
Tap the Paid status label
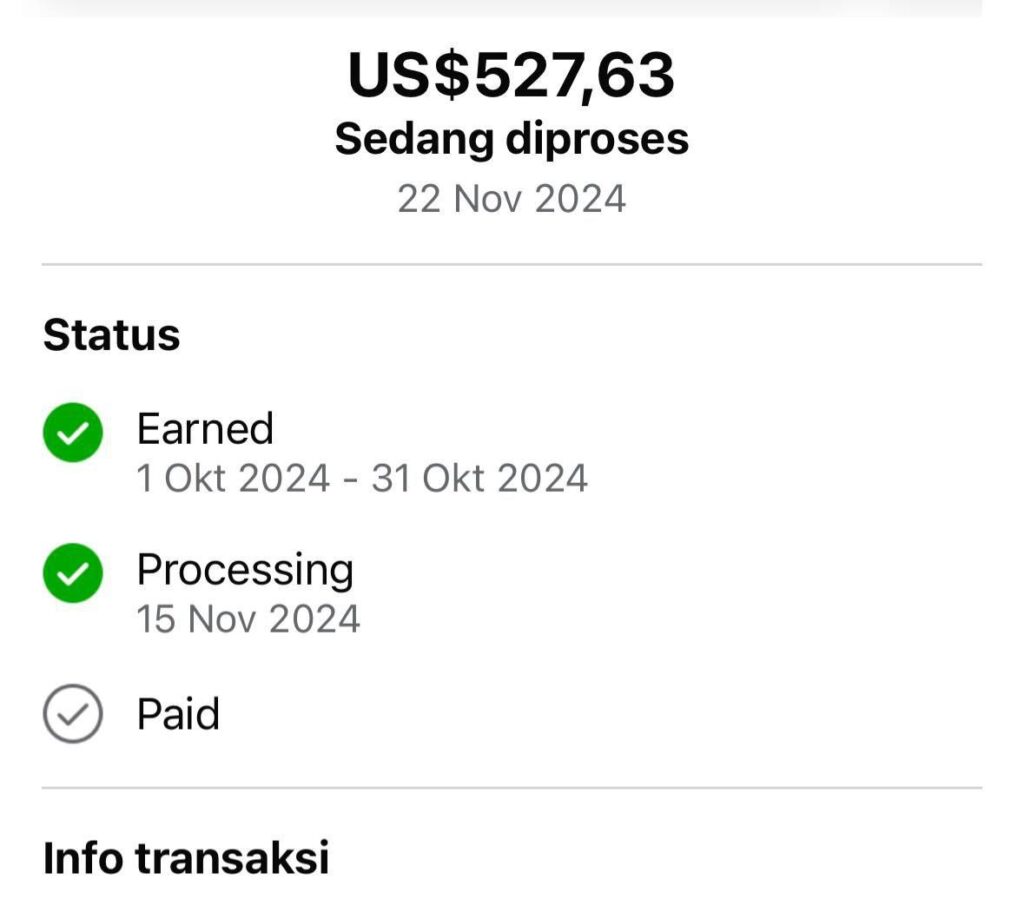click(178, 714)
